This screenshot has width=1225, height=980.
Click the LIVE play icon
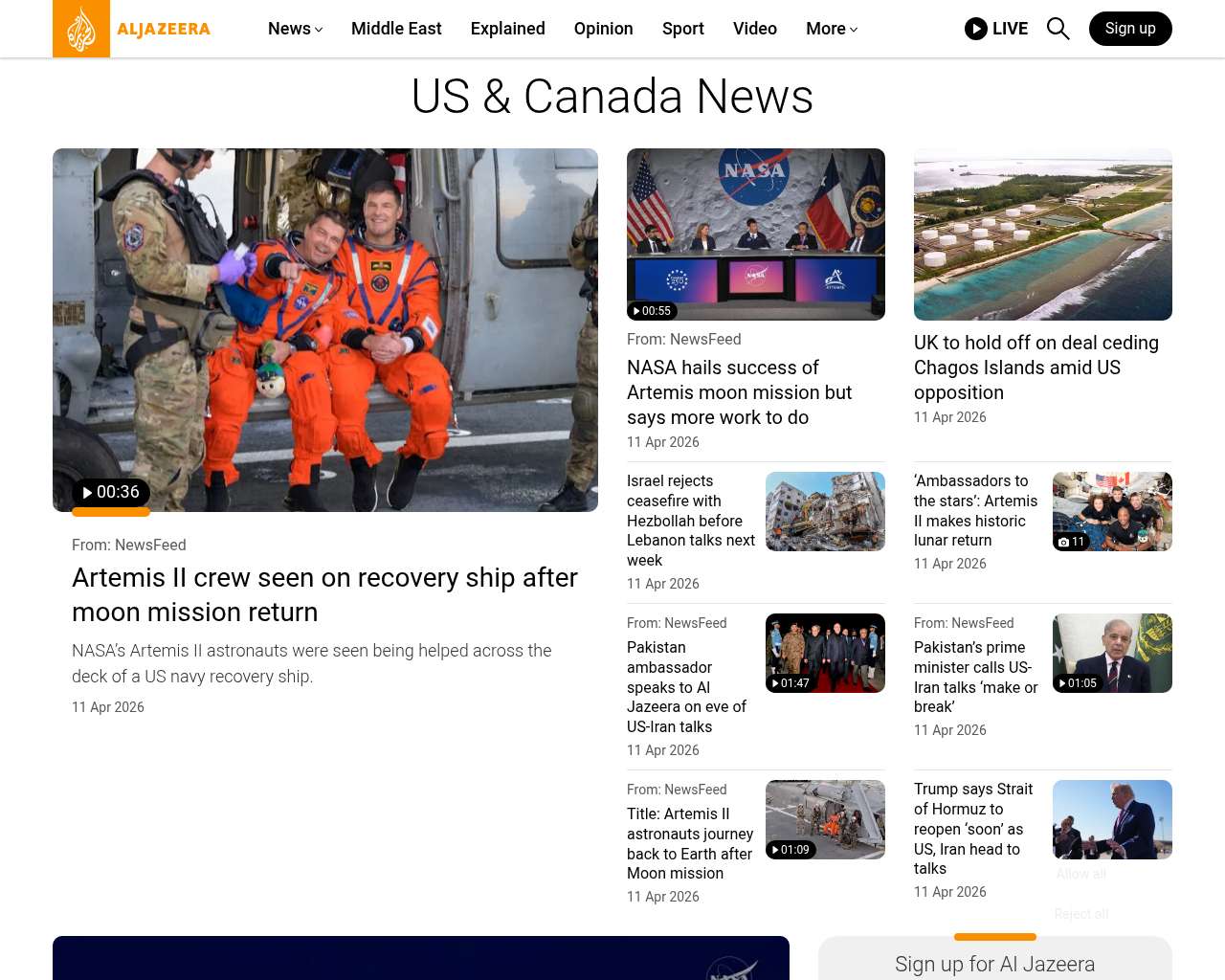pyautogui.click(x=976, y=29)
